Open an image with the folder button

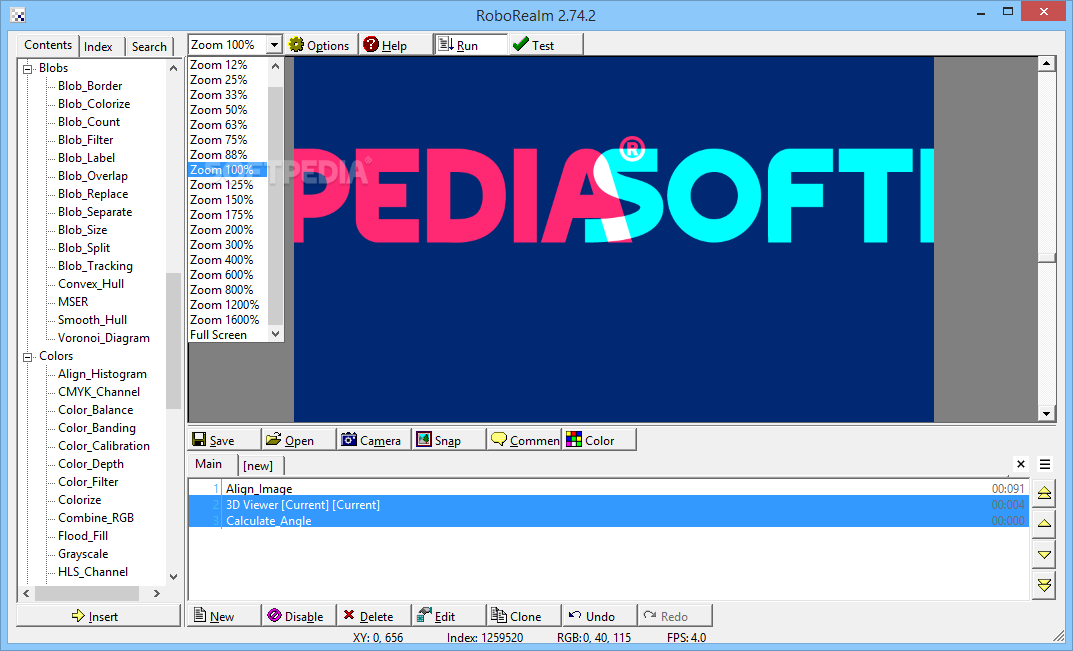[299, 440]
